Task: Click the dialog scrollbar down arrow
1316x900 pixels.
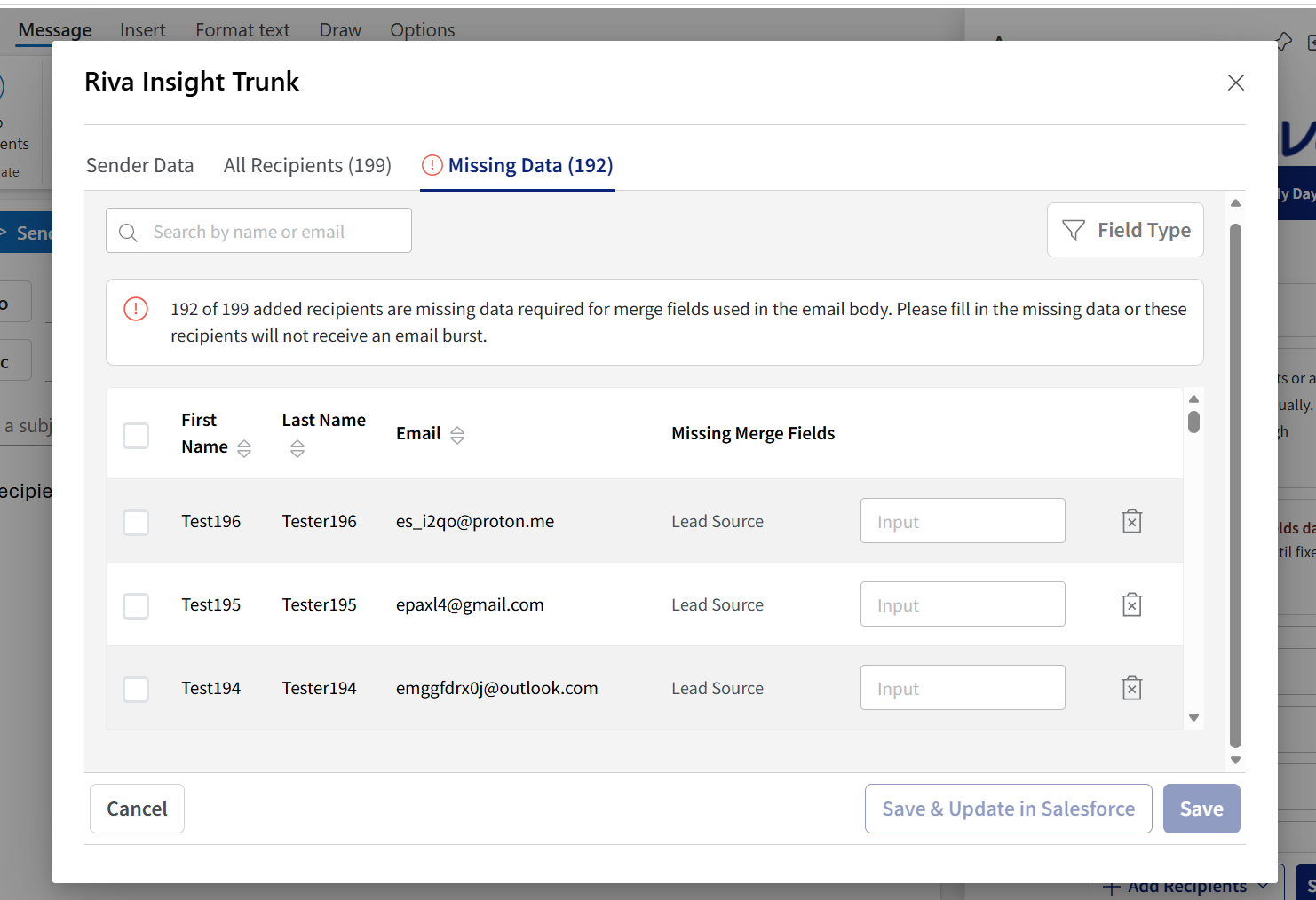Action: coord(1235,761)
